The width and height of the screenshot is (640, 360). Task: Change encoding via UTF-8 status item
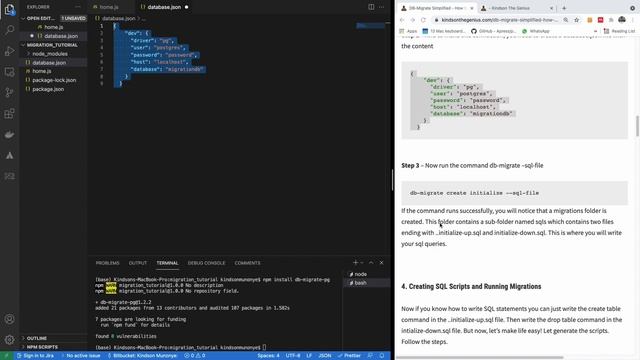coord(293,356)
